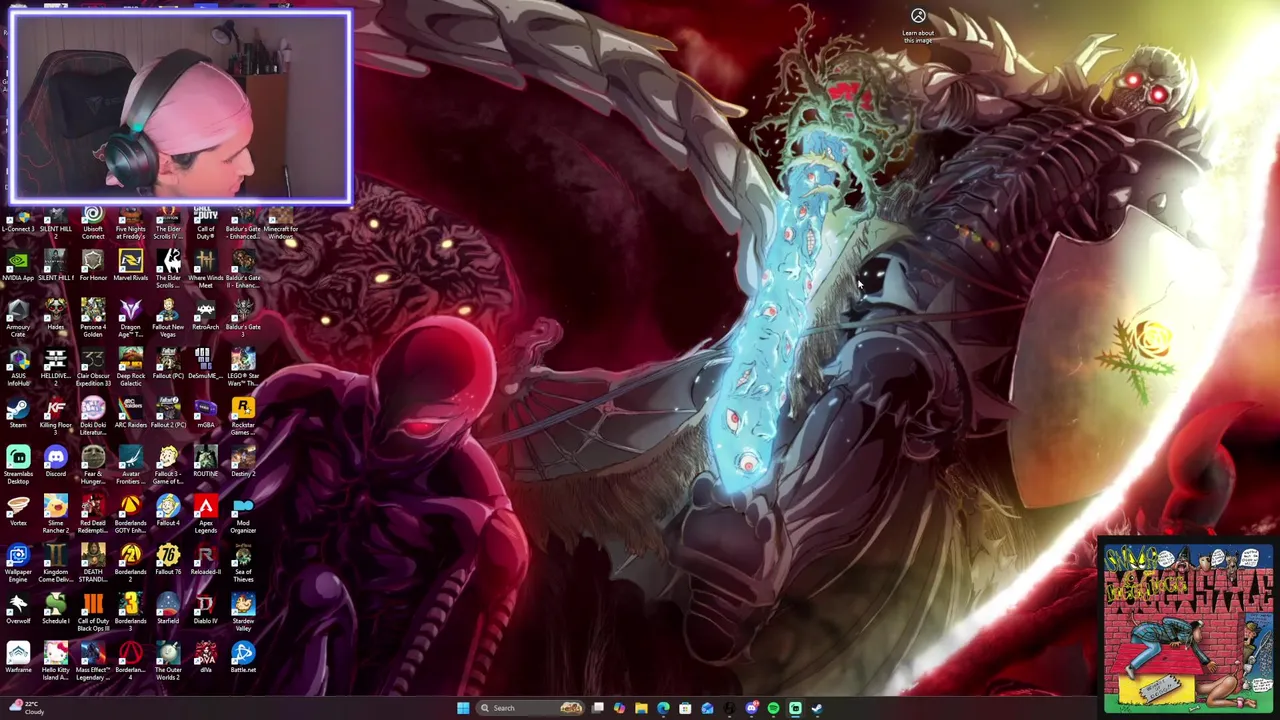The width and height of the screenshot is (1280, 720).
Task: Open the Schedule I desktop icon
Action: coord(55,609)
